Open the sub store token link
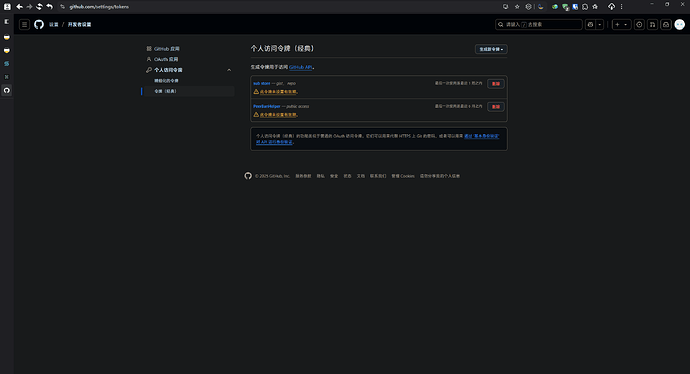This screenshot has width=690, height=374. [261, 83]
